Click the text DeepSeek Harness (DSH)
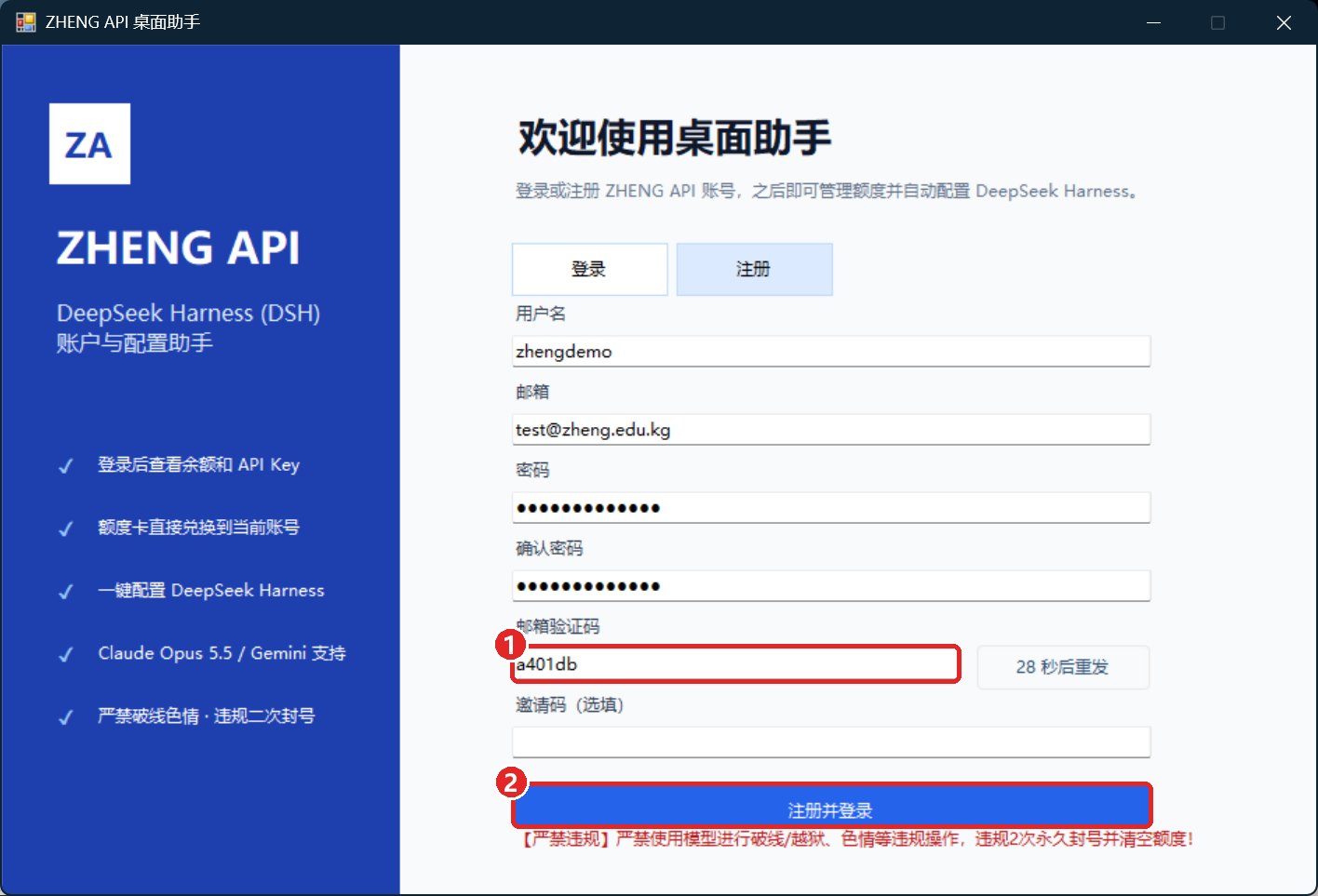Screen dimensions: 1318x896 188,313
